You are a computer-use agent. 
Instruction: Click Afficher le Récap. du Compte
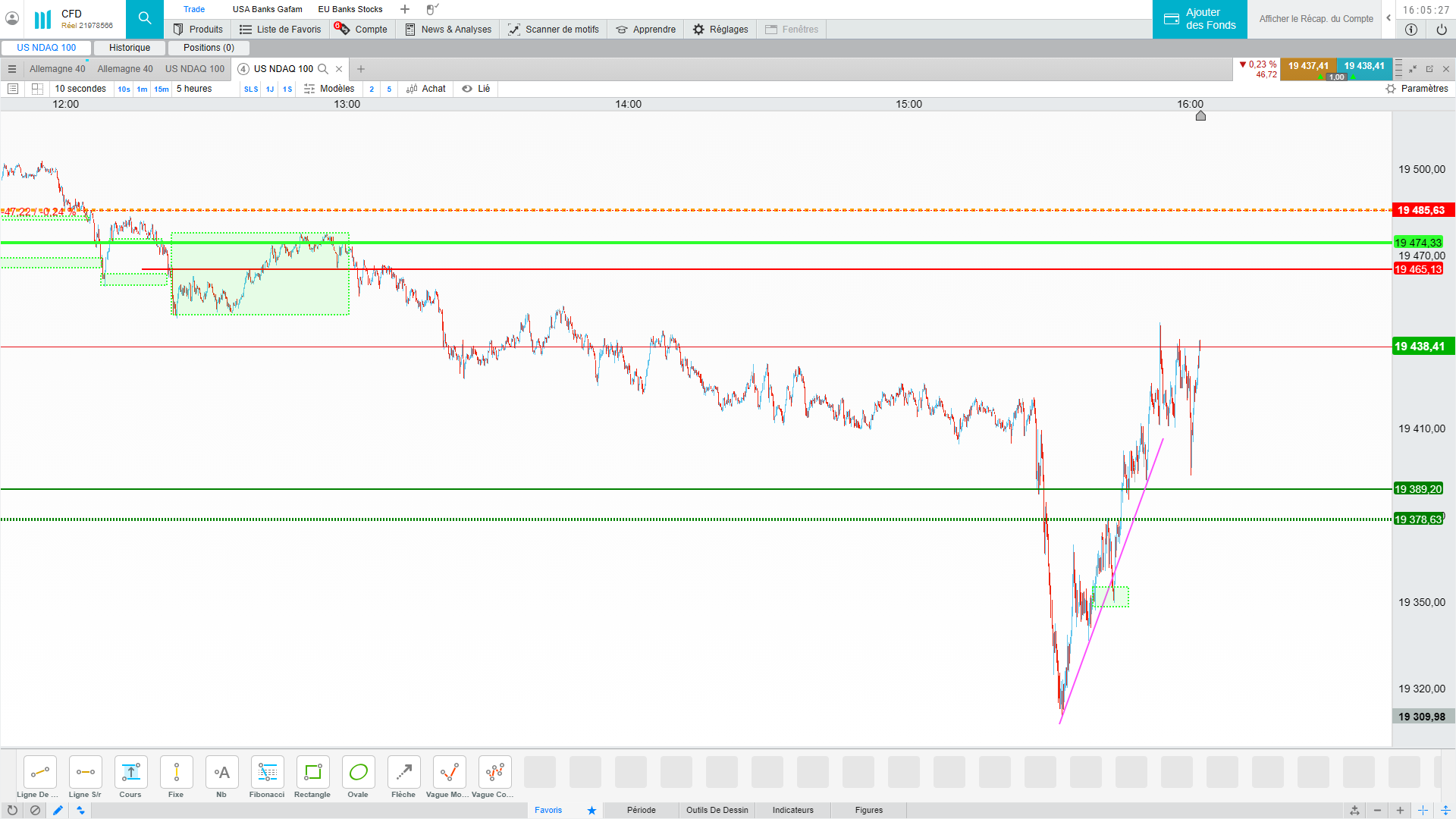pyautogui.click(x=1316, y=19)
